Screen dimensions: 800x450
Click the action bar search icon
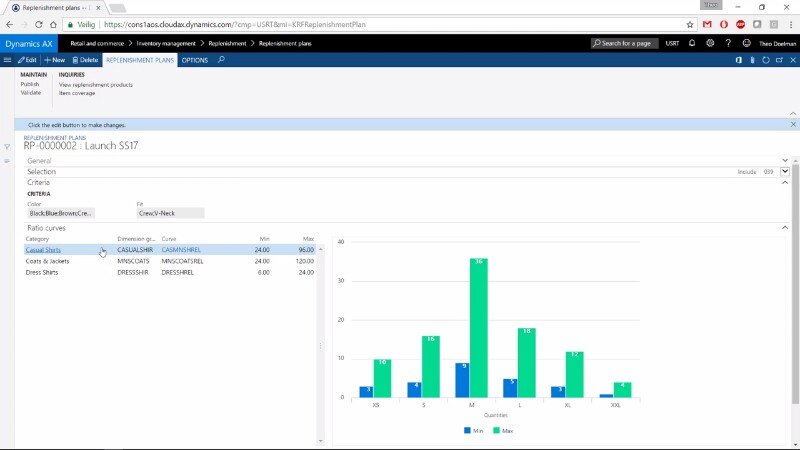tap(221, 60)
